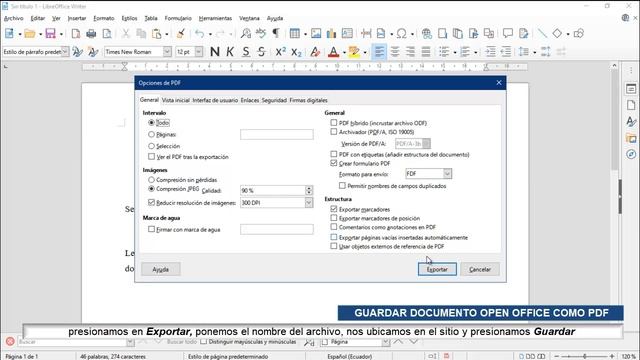Click the Strikethrough icon
The height and width of the screenshot is (360, 640).
coord(261,52)
